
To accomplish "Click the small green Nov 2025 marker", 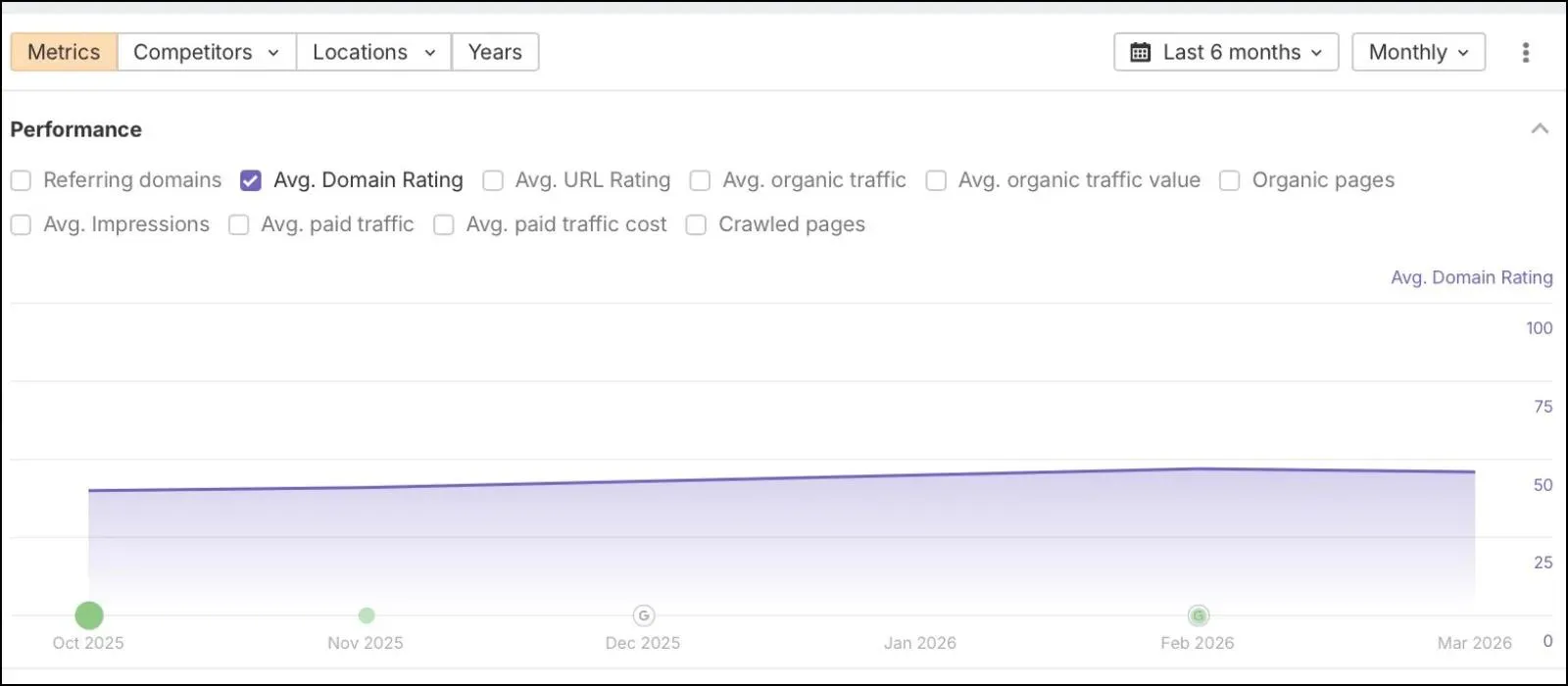I will coord(367,615).
